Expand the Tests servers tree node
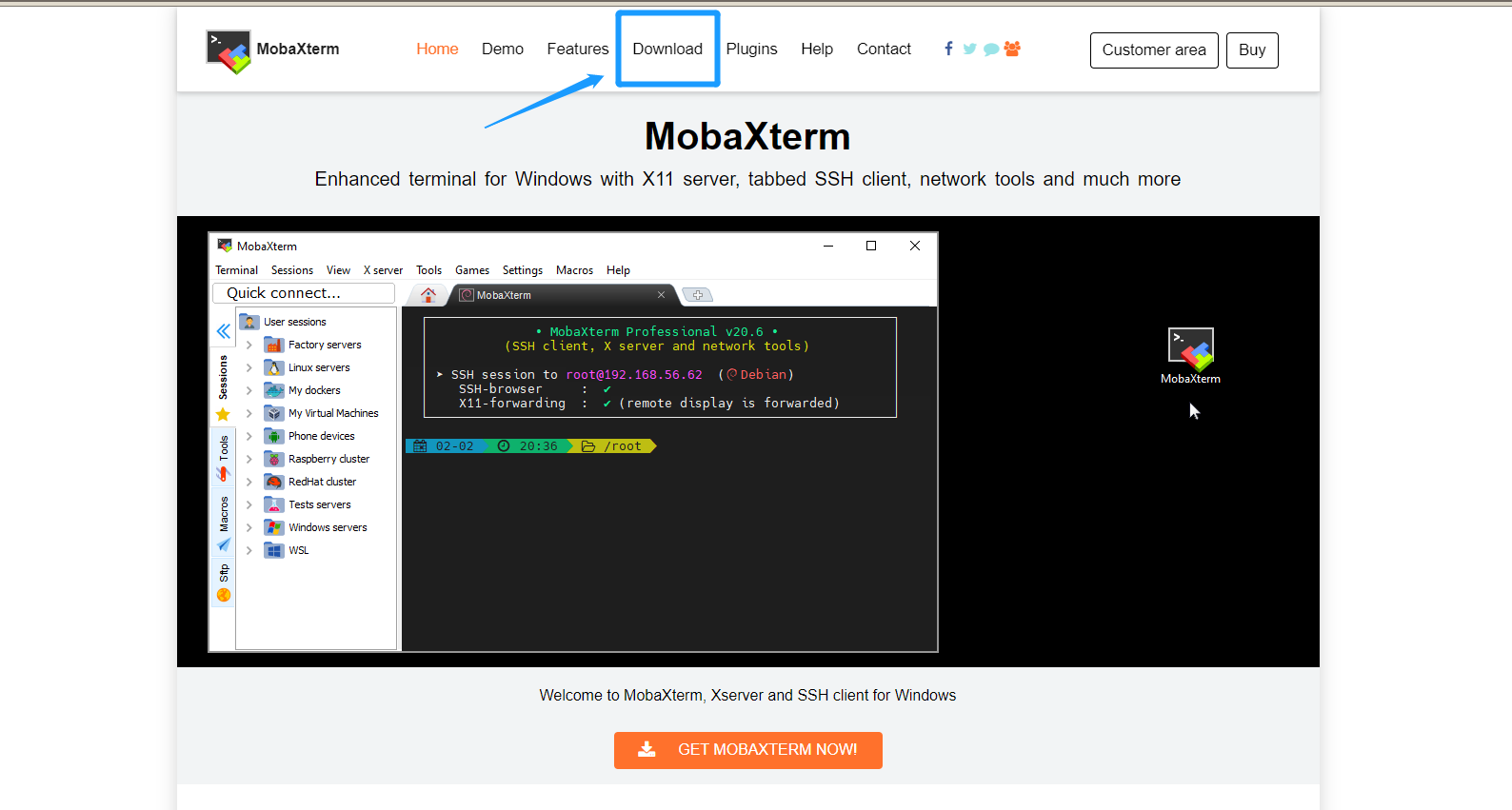 [249, 504]
